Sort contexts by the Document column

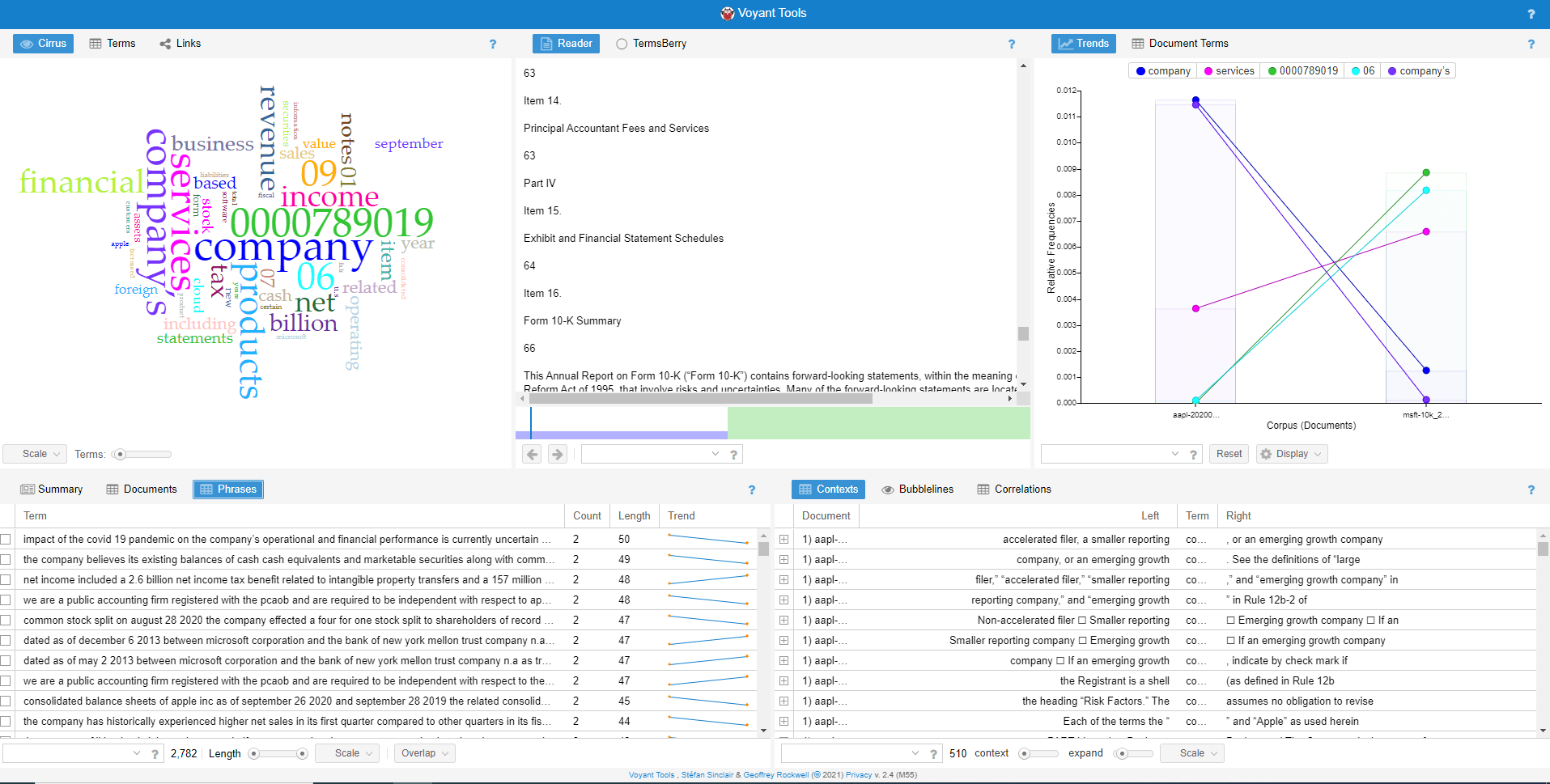tap(826, 516)
